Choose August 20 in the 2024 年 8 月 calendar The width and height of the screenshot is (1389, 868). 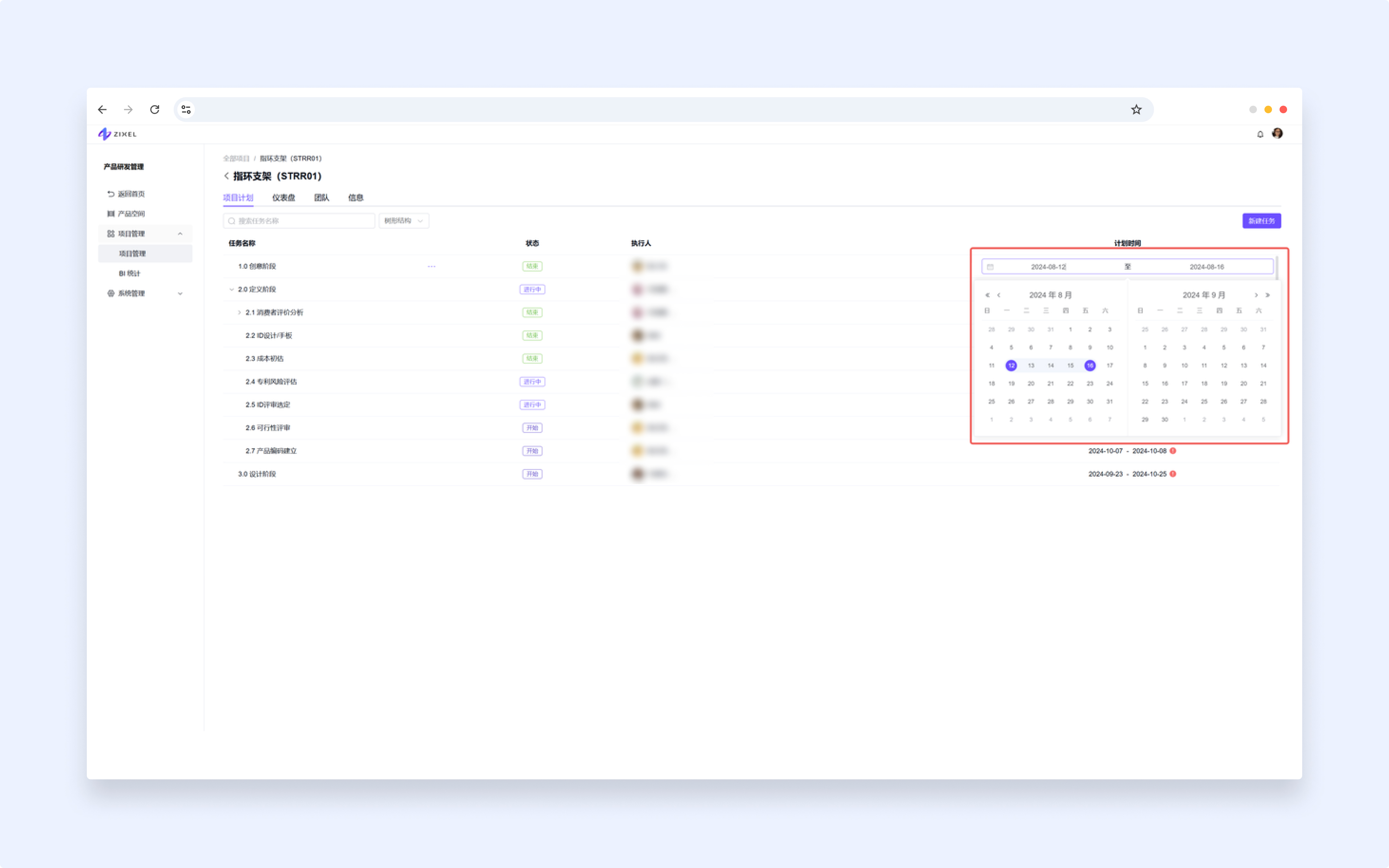click(1031, 384)
